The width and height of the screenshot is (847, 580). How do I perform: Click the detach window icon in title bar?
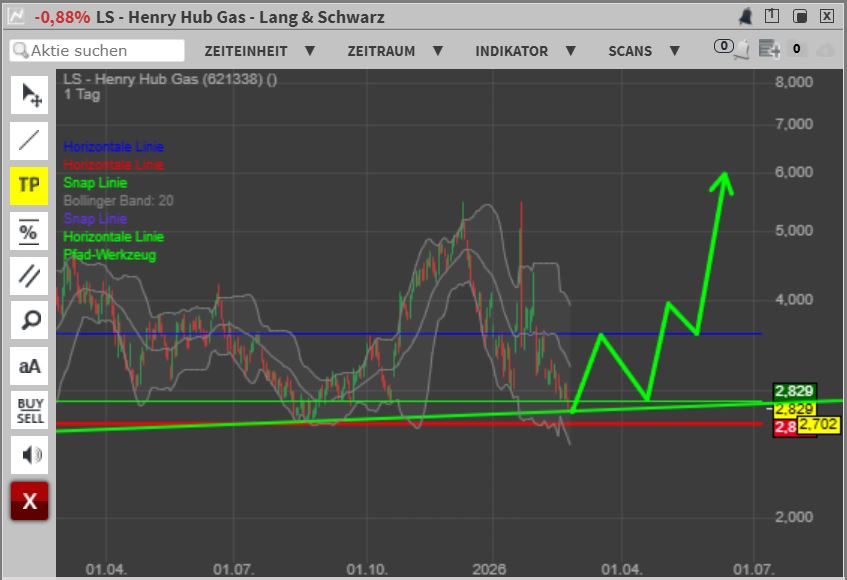pyautogui.click(x=799, y=16)
